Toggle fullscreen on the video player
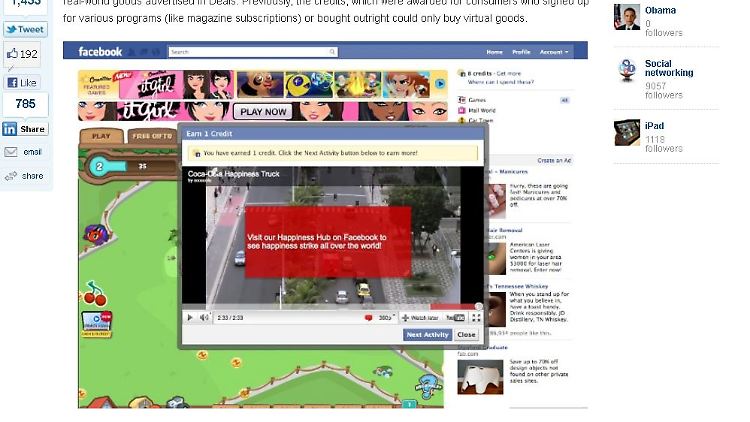 tap(476, 318)
